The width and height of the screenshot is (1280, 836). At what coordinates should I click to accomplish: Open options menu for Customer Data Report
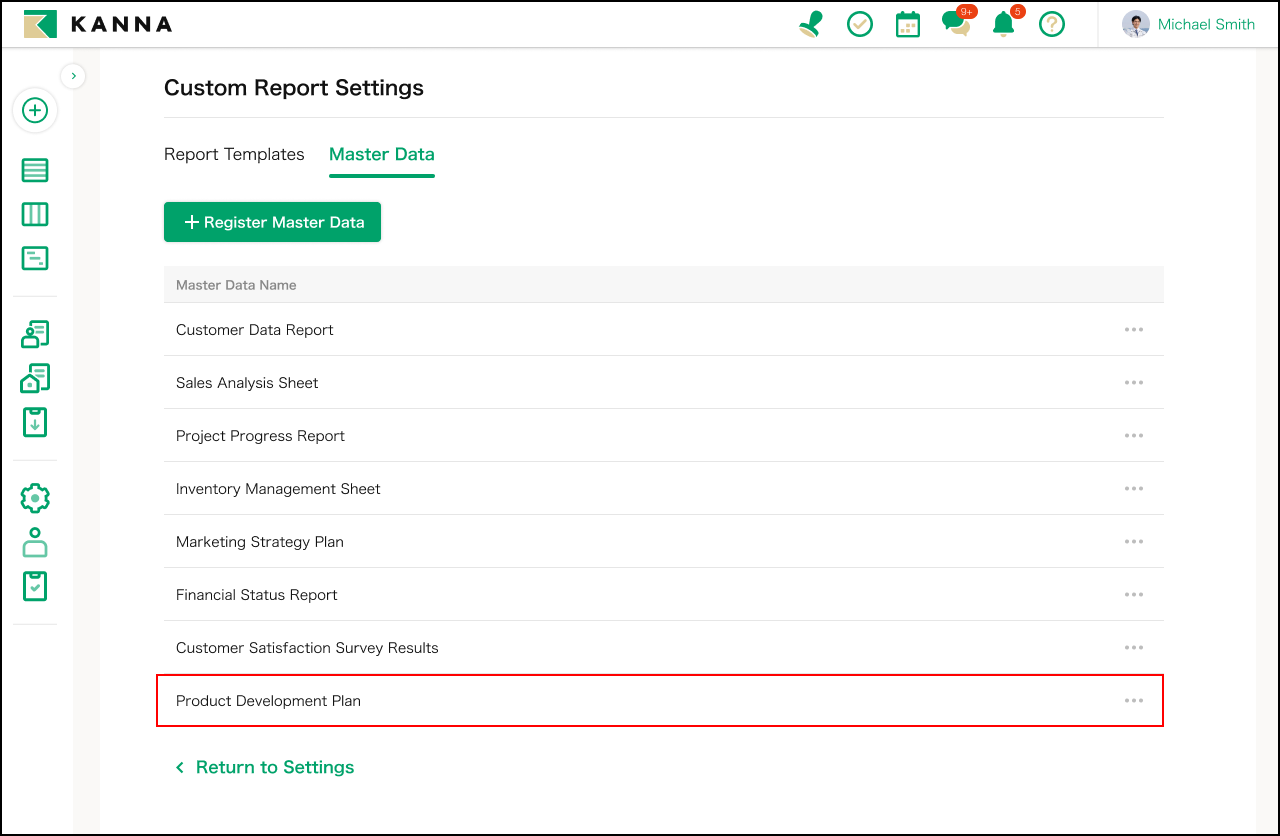[1133, 330]
